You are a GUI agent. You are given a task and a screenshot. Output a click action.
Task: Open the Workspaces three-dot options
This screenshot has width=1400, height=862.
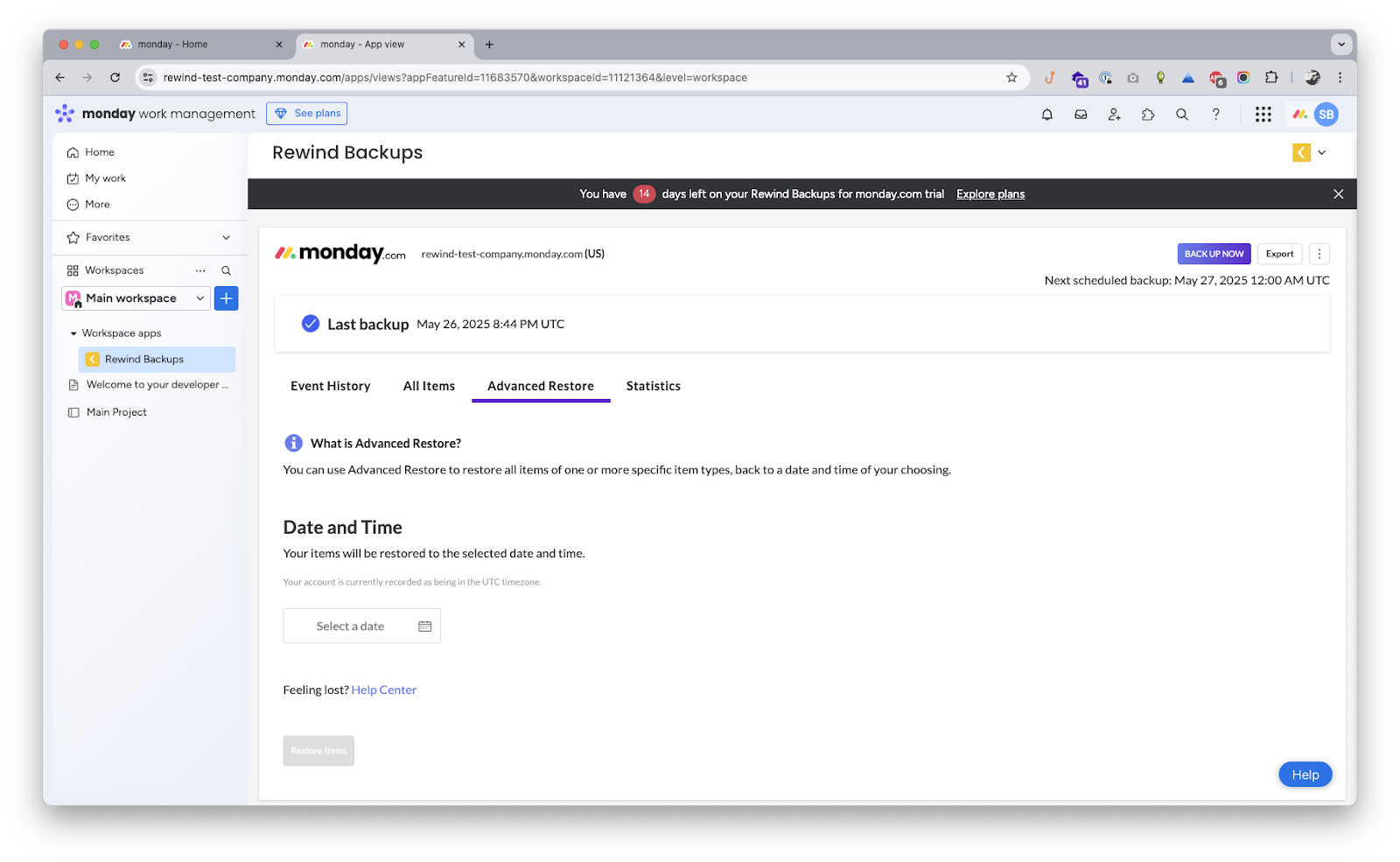point(200,270)
